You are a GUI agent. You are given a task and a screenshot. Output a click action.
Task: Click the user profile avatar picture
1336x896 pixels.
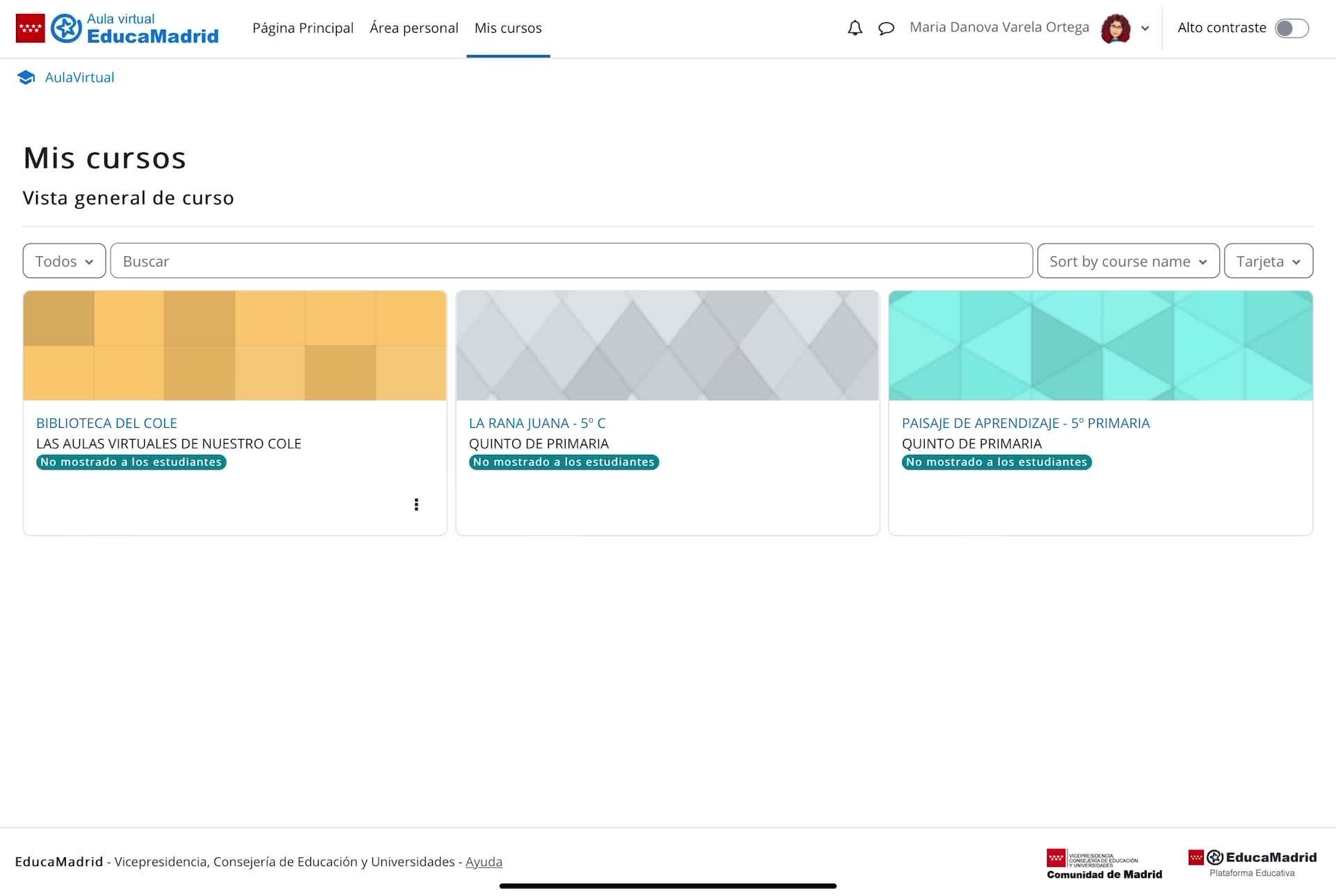pyautogui.click(x=1115, y=29)
